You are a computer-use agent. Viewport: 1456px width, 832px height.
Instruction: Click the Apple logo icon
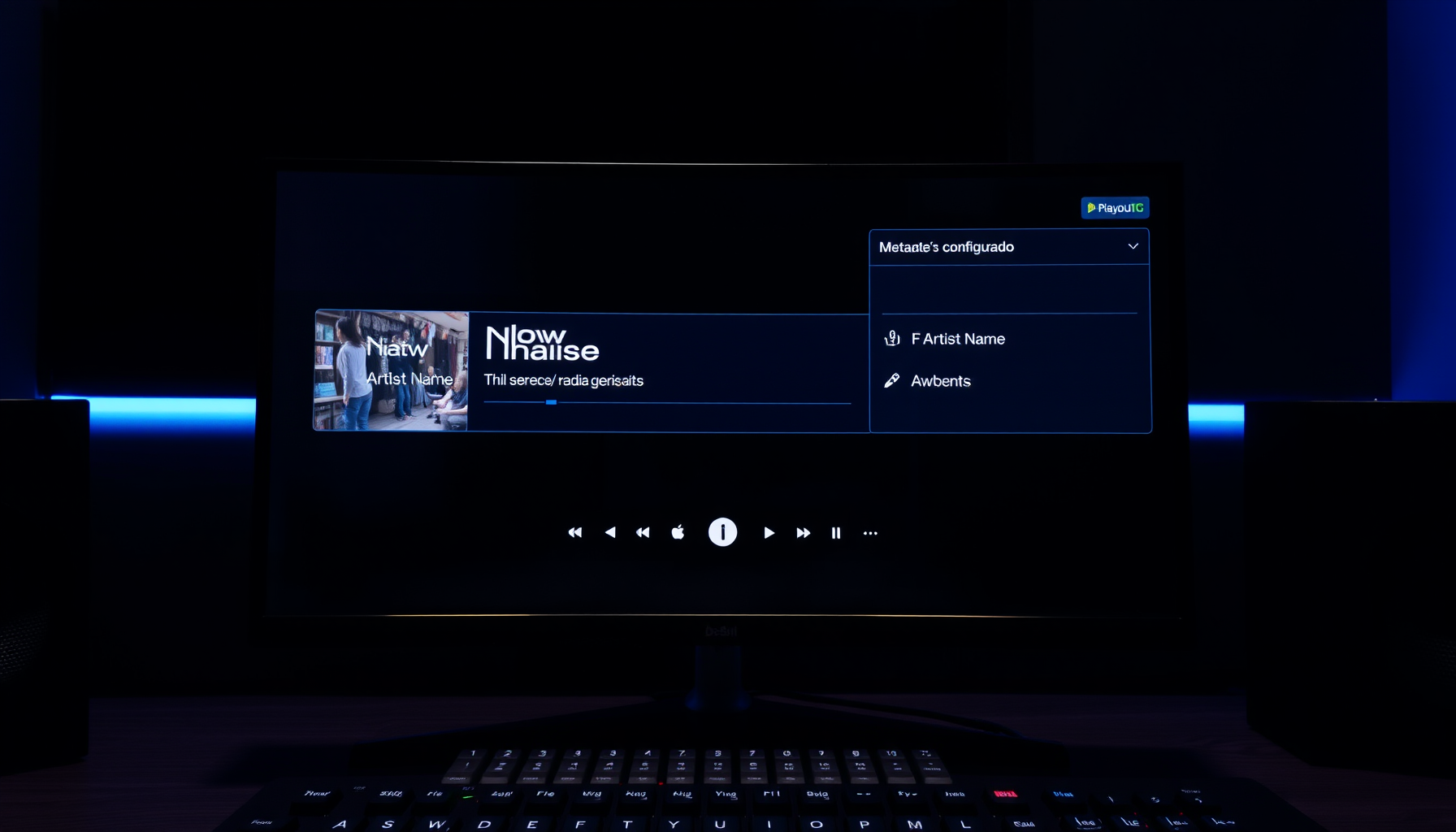tap(678, 532)
